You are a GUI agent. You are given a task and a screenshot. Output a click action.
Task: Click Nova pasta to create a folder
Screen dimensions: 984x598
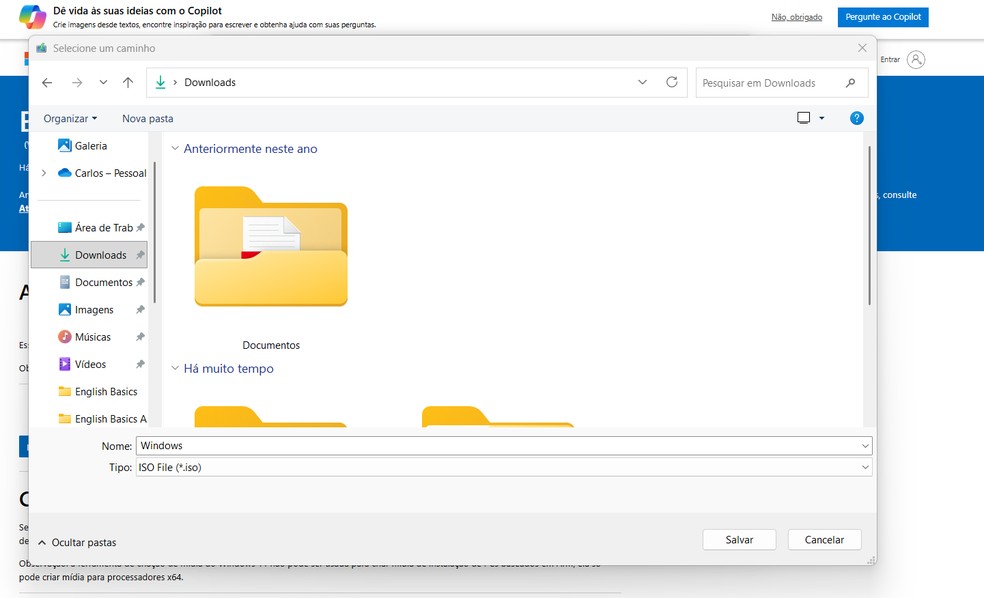[x=147, y=118]
